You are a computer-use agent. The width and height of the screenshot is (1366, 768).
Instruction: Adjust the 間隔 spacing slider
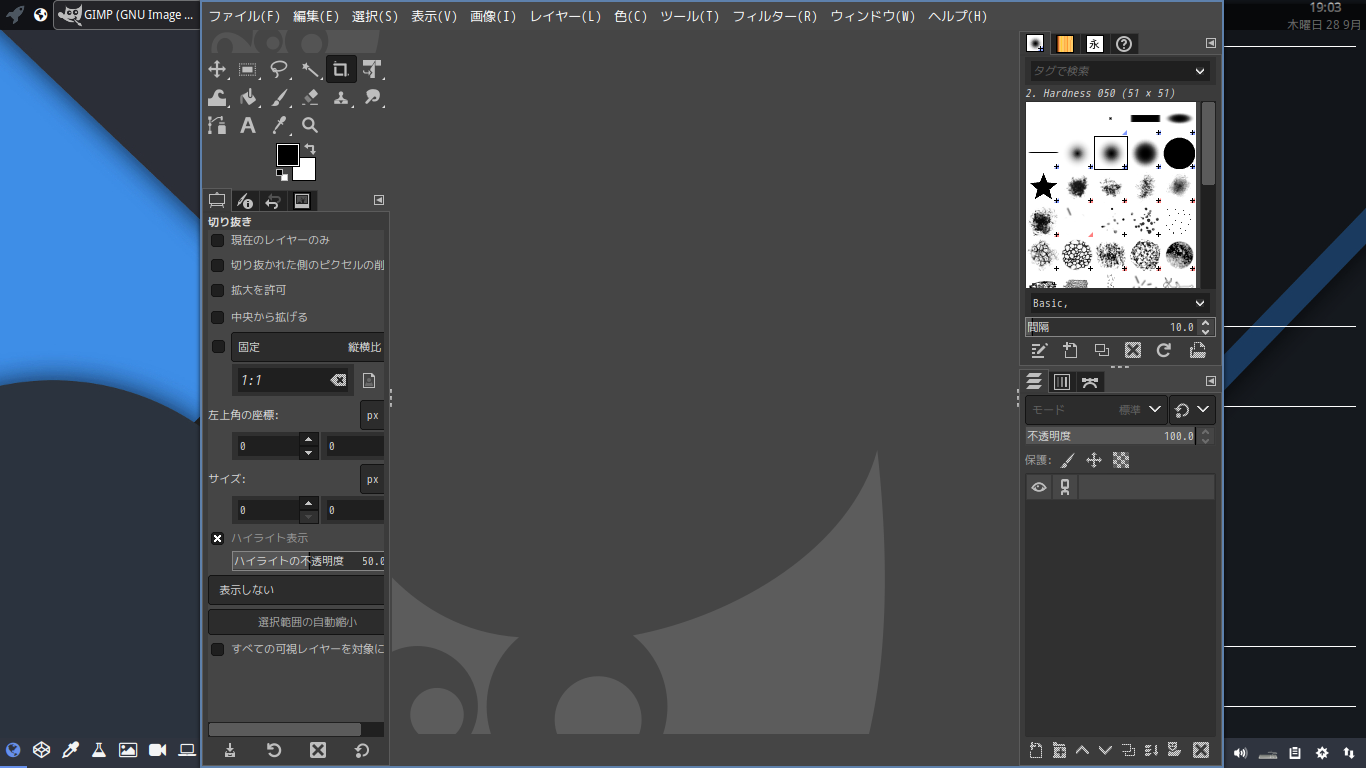point(1111,327)
